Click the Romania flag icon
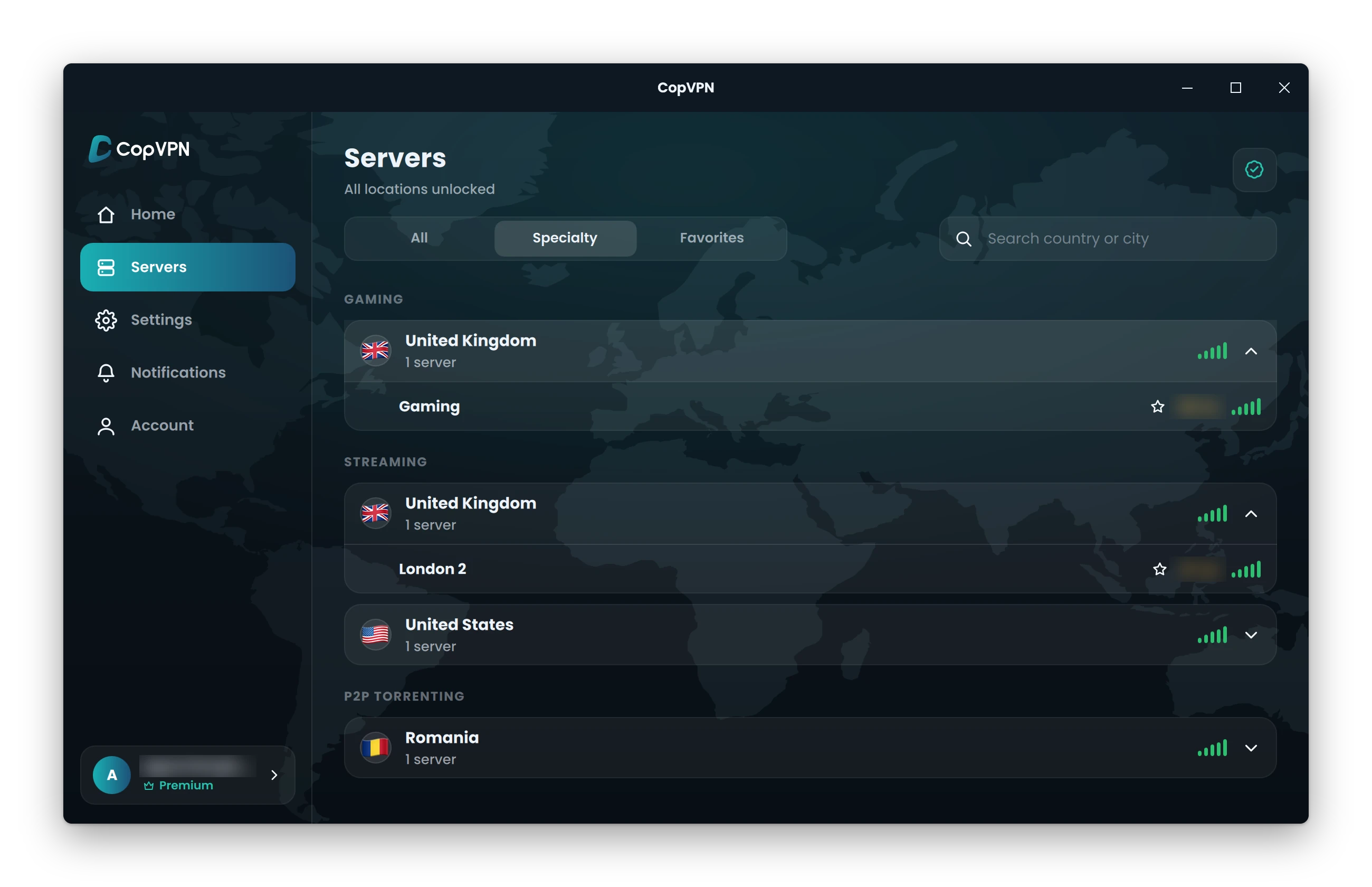This screenshot has width=1372, height=887. (x=375, y=748)
